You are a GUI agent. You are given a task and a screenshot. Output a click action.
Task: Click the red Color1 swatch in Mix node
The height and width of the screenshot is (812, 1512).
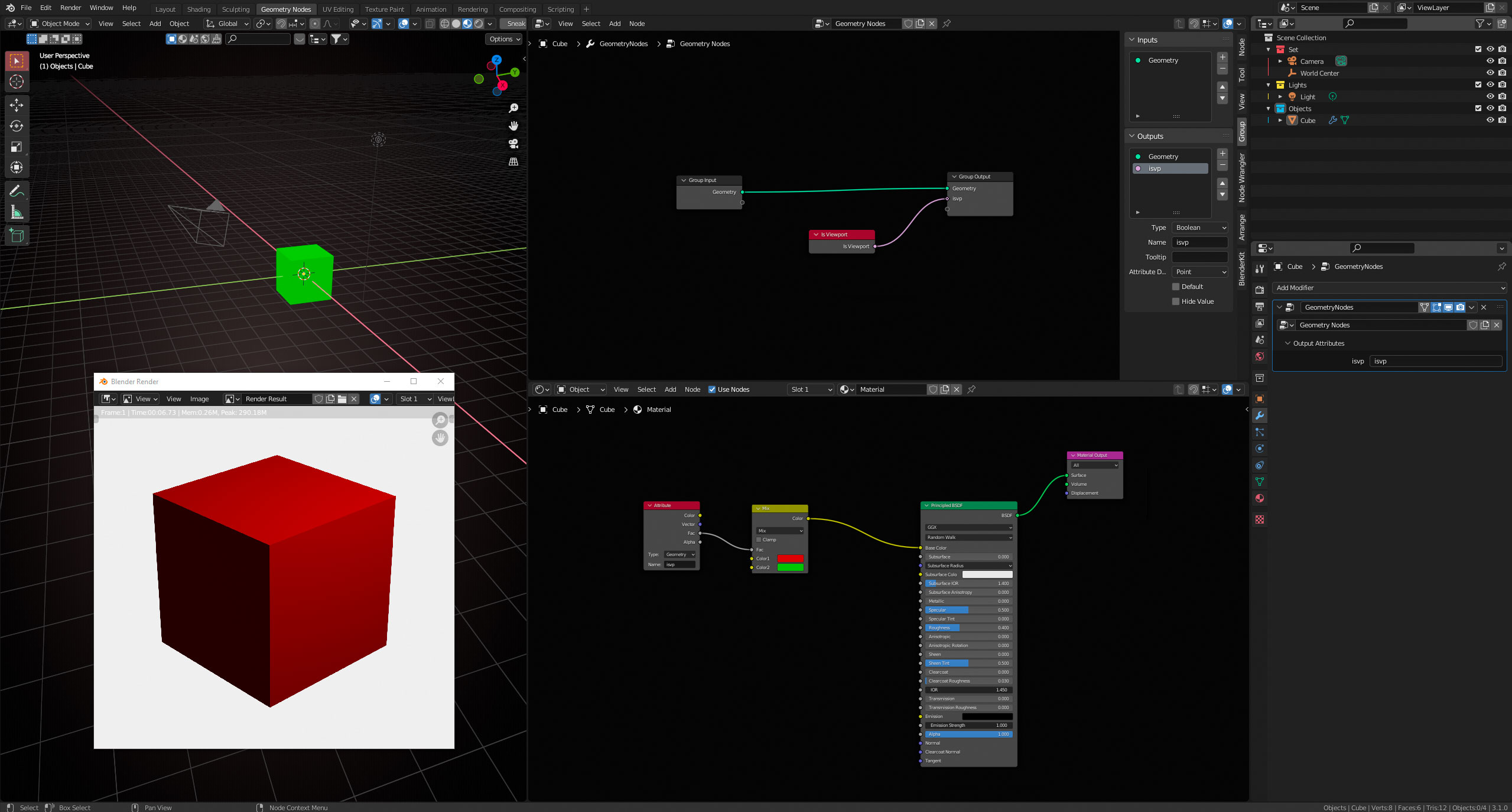coord(790,558)
